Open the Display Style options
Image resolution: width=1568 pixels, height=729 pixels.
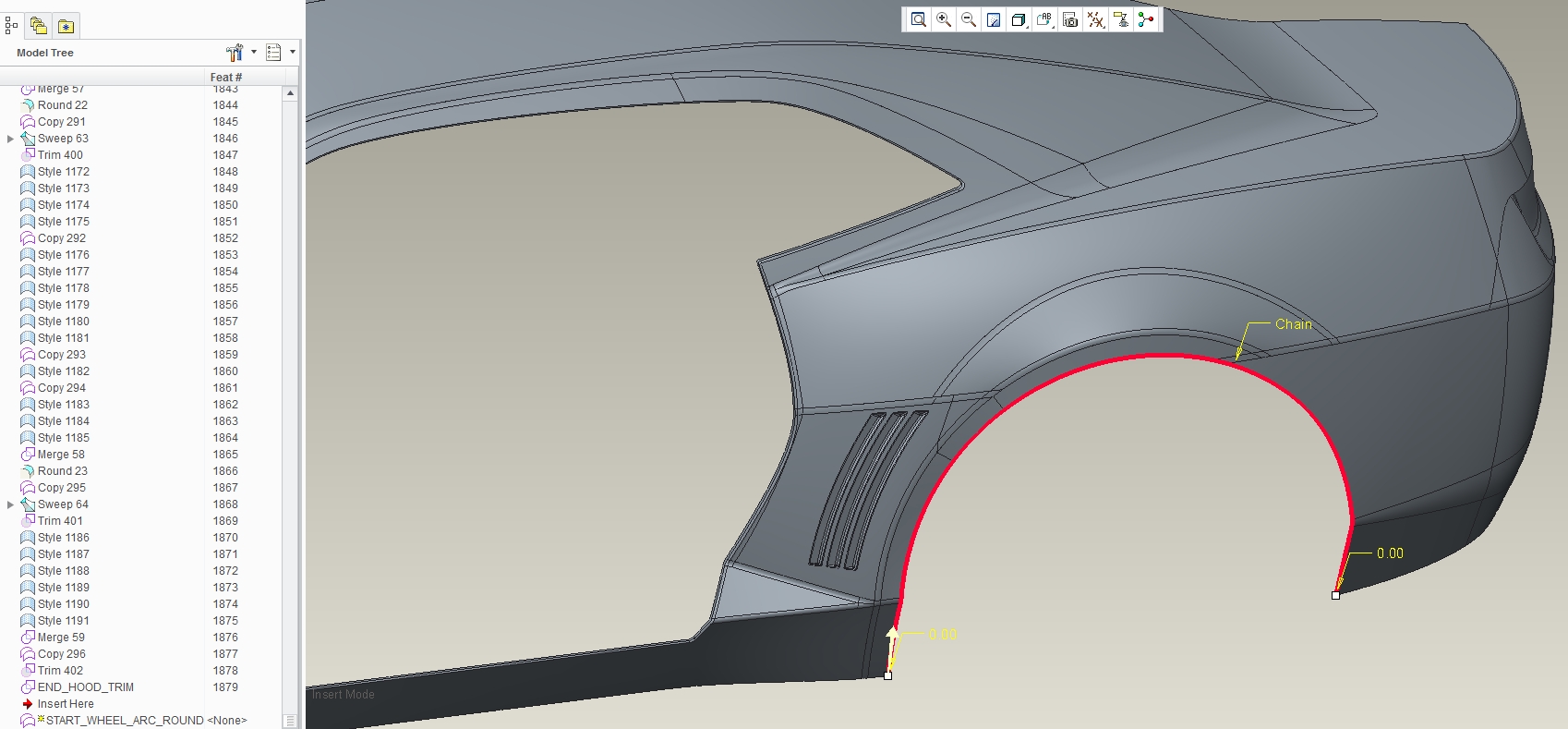pyautogui.click(x=1019, y=19)
